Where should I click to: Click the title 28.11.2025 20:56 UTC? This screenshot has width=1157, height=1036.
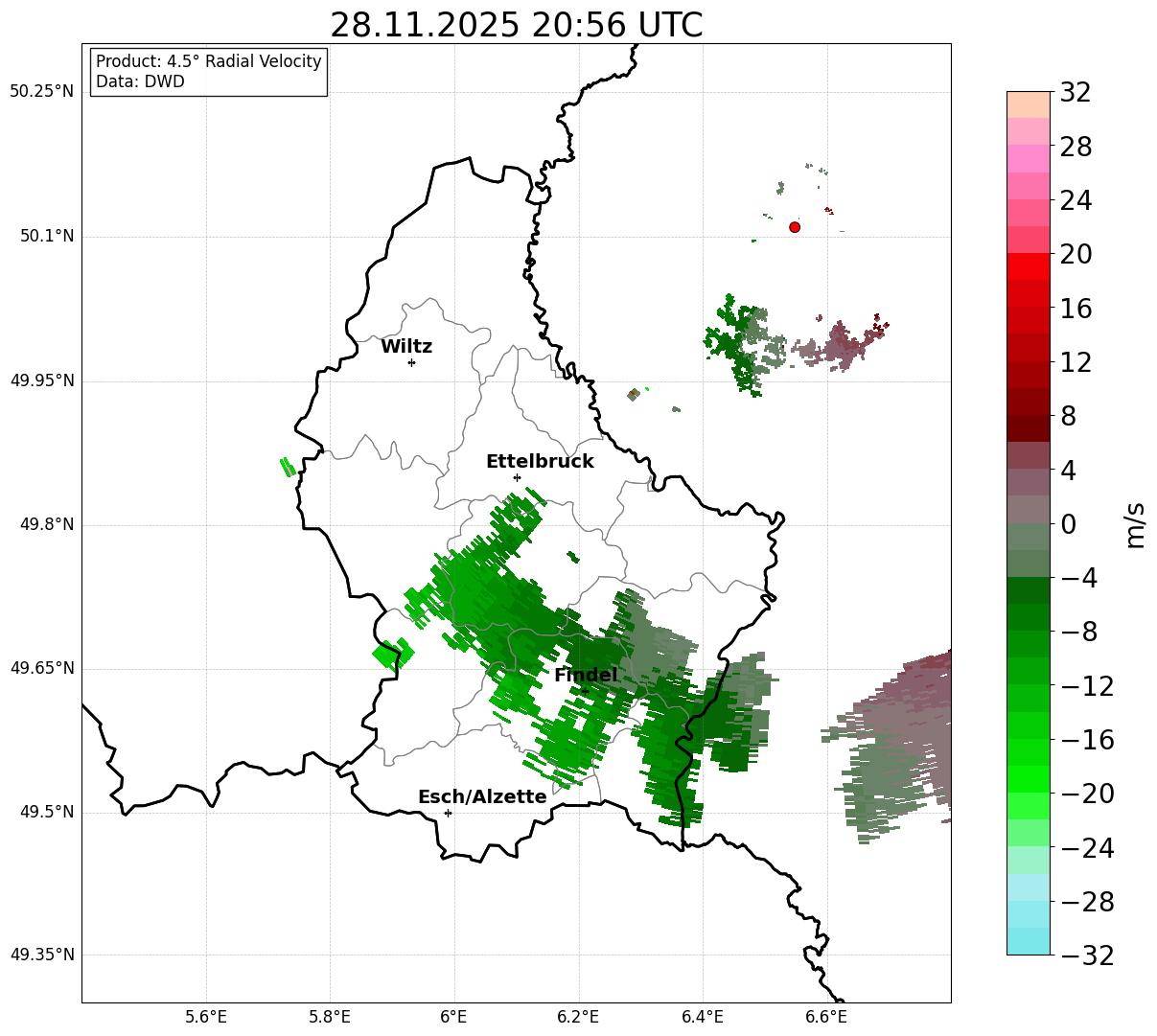pos(516,25)
